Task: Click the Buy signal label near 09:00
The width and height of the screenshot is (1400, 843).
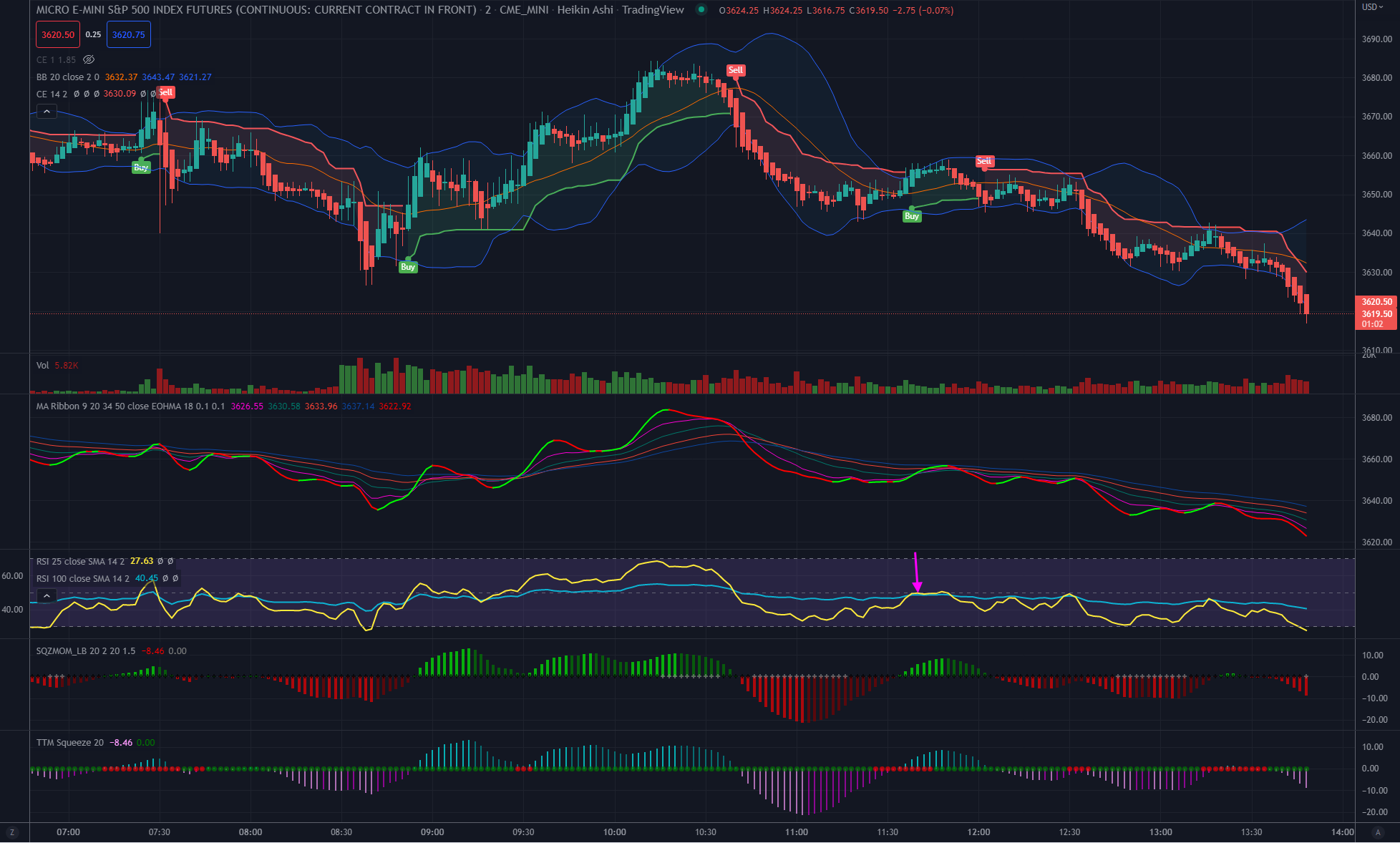Action: (408, 267)
